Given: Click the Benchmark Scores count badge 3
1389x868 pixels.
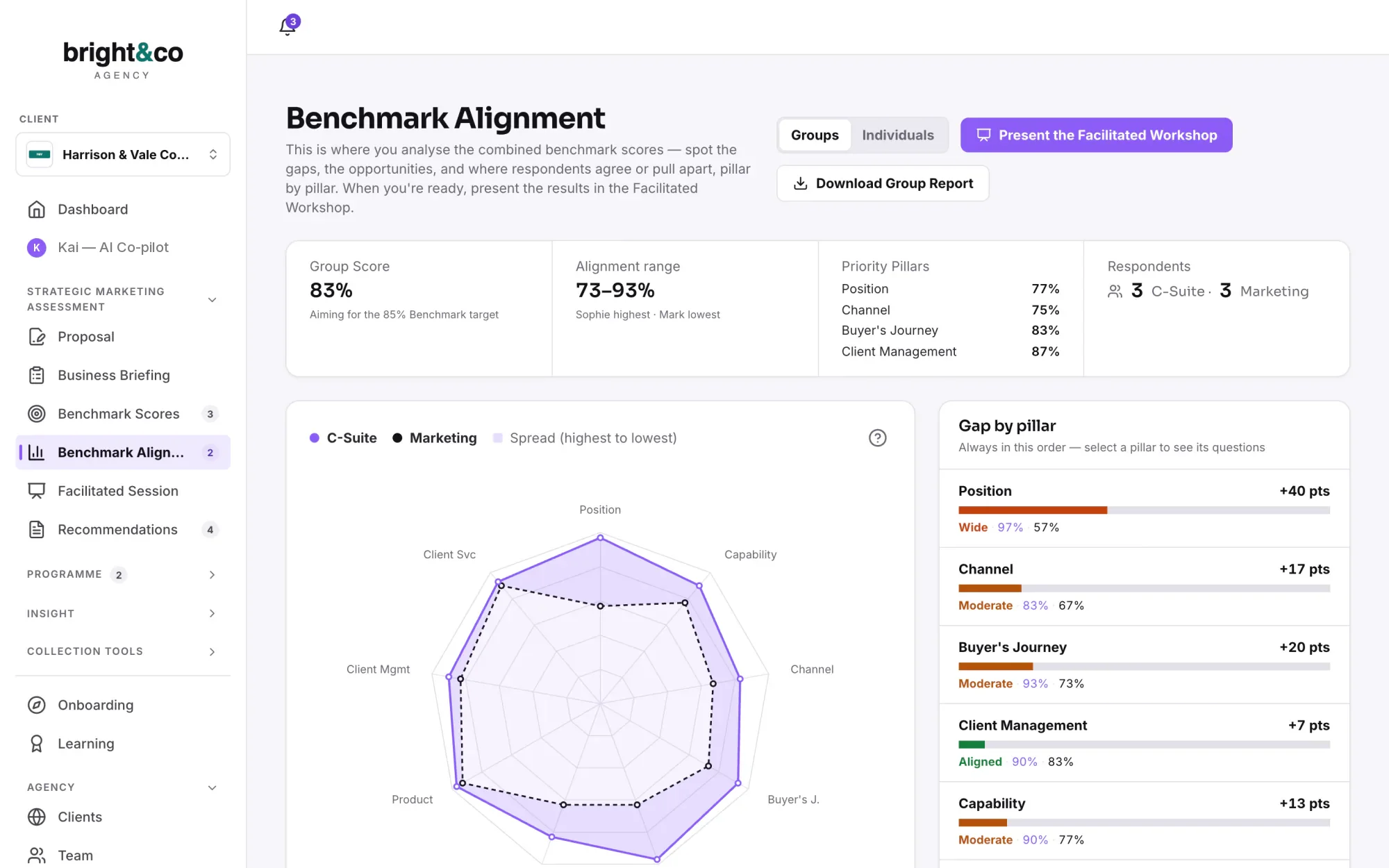Looking at the screenshot, I should [x=210, y=414].
